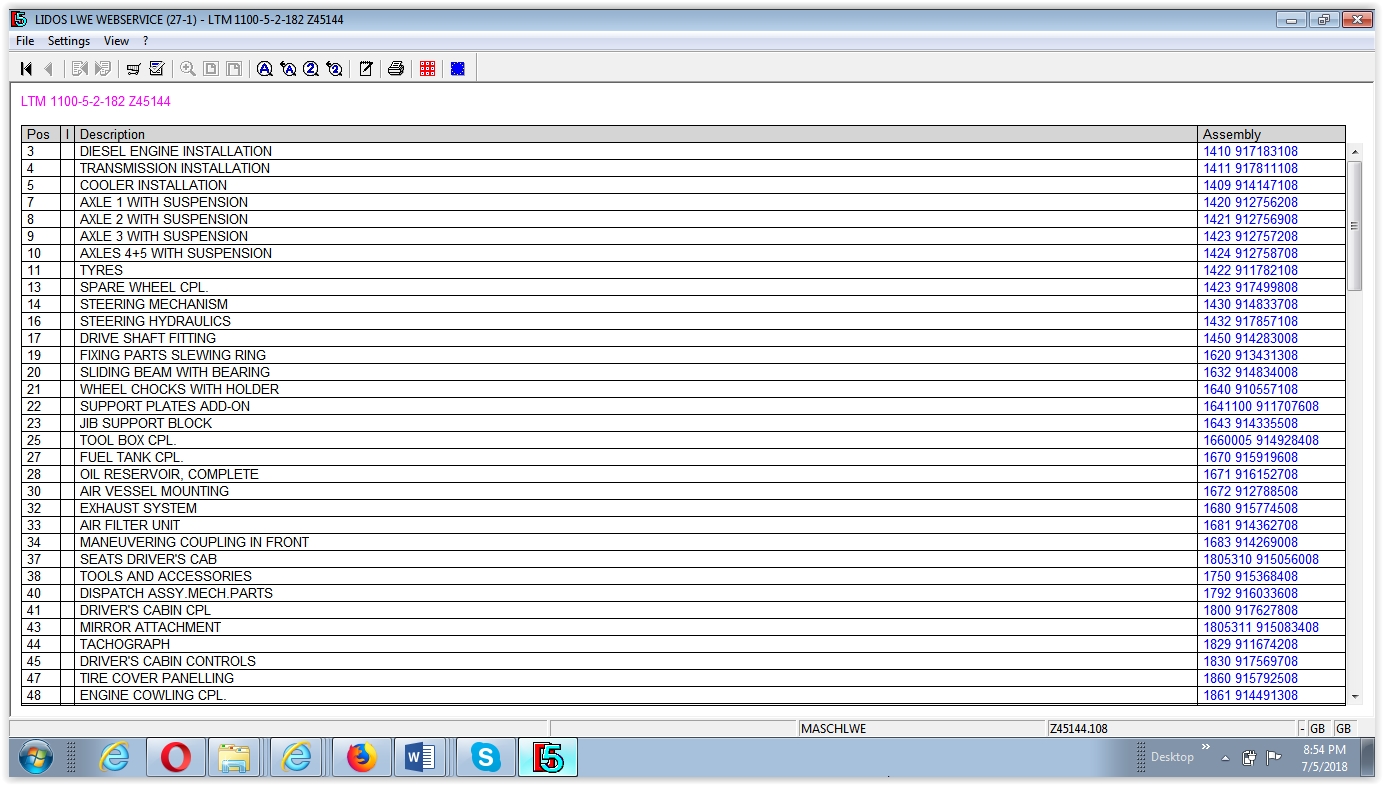Select AXLES 4+5 WITH SUSPENSION row

coord(683,254)
